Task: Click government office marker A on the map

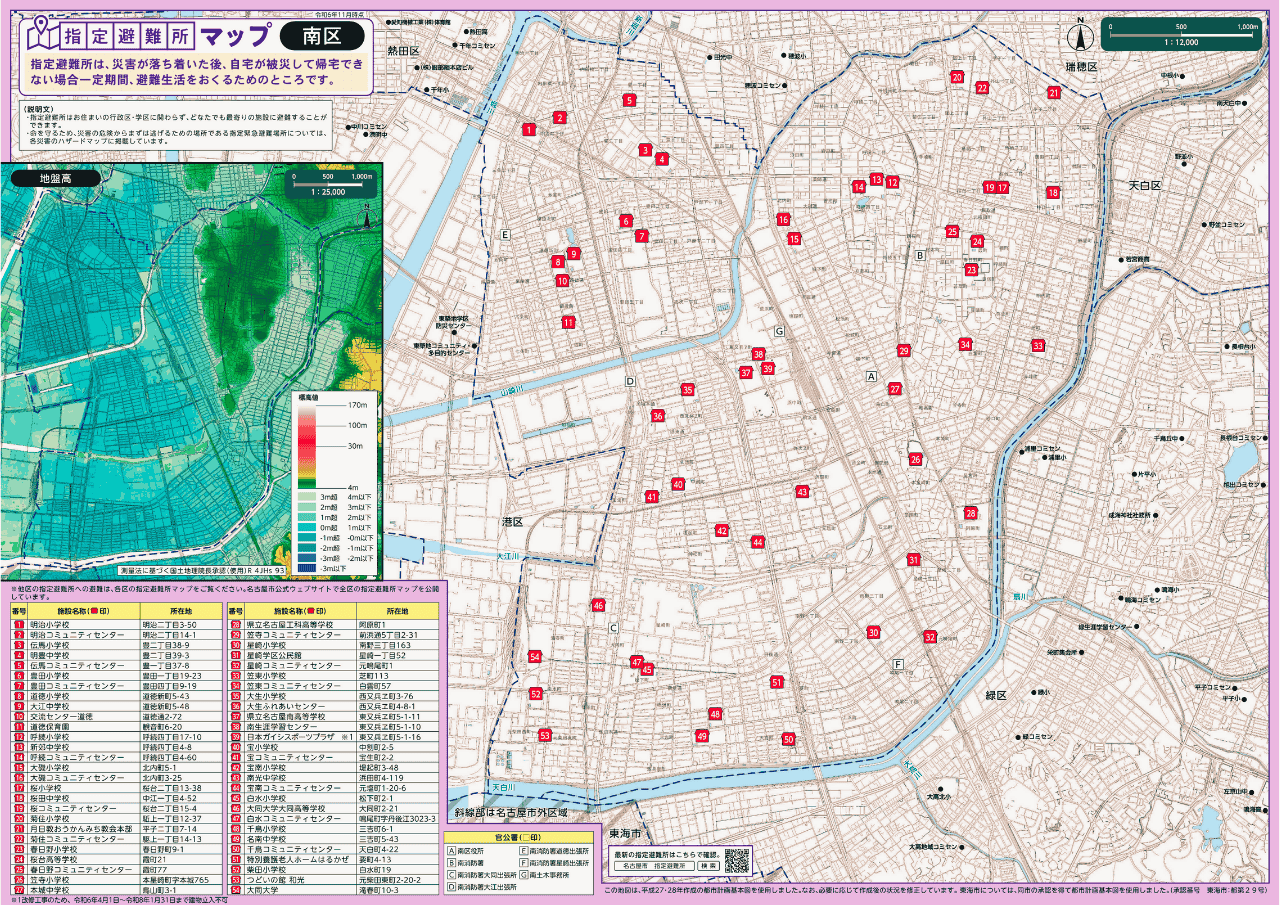Action: (x=871, y=377)
